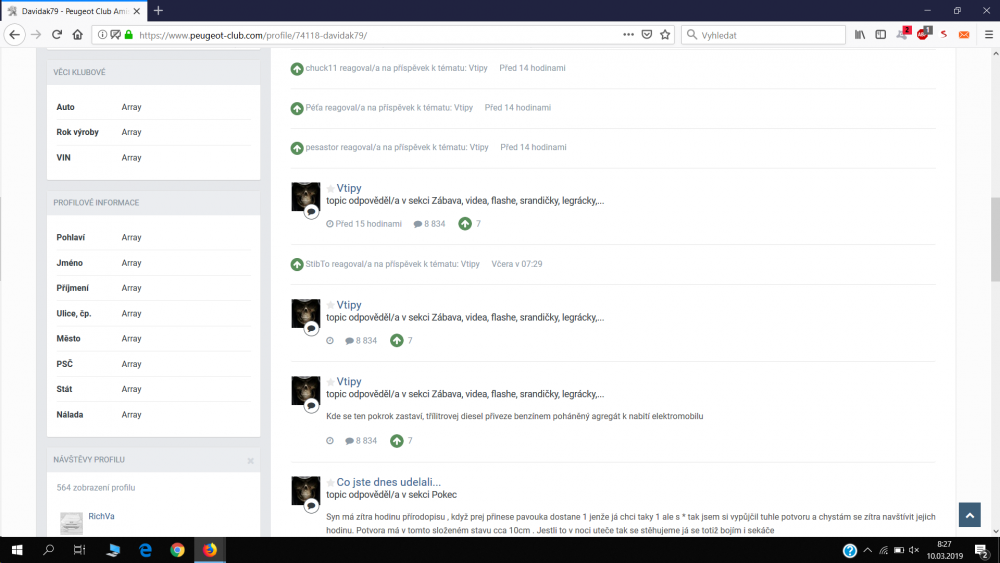Open the Adblock extension icon

pyautogui.click(x=923, y=34)
